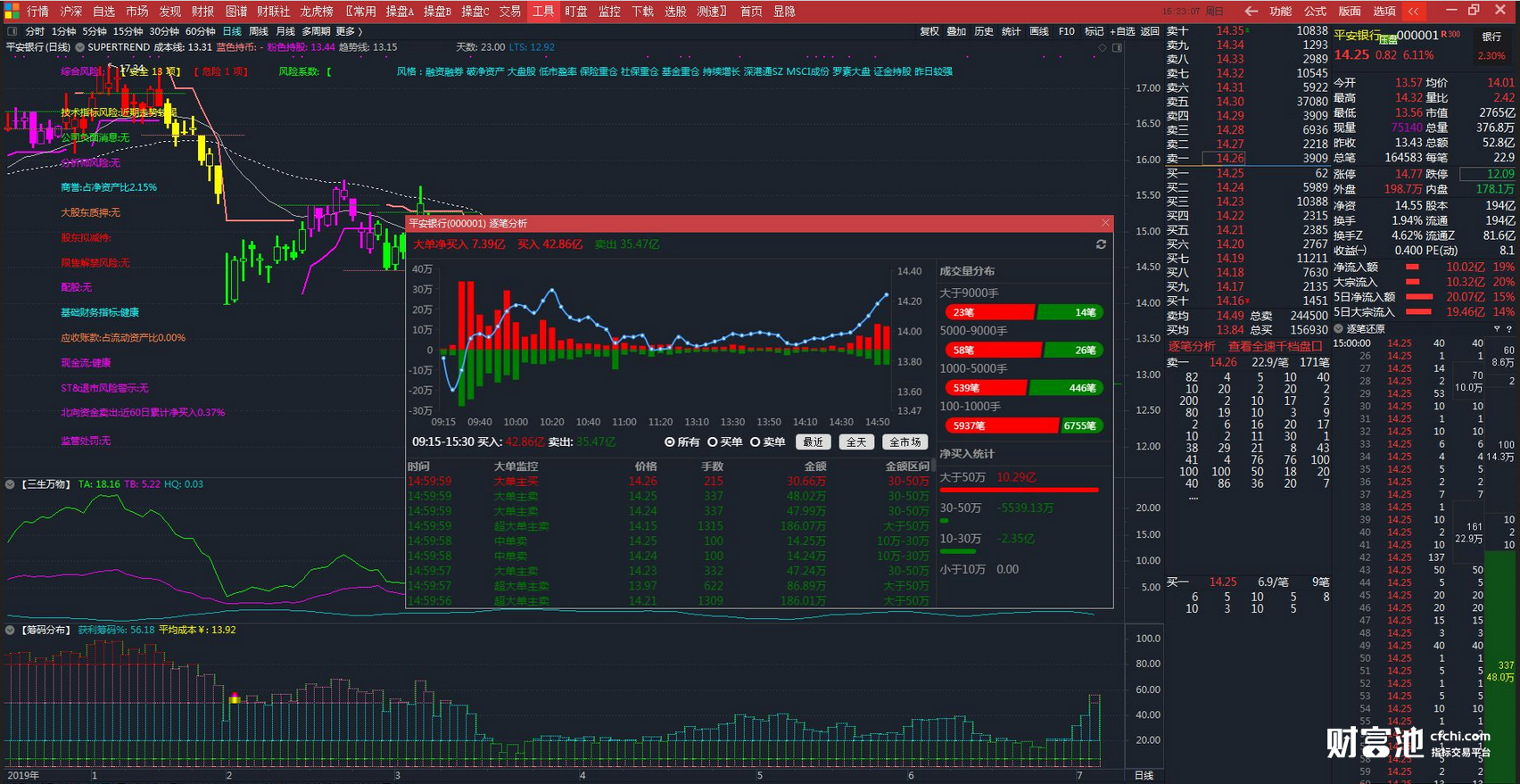Click the 14:59:59 大单主买 14.26 row
This screenshot has width=1520, height=784.
(x=668, y=482)
